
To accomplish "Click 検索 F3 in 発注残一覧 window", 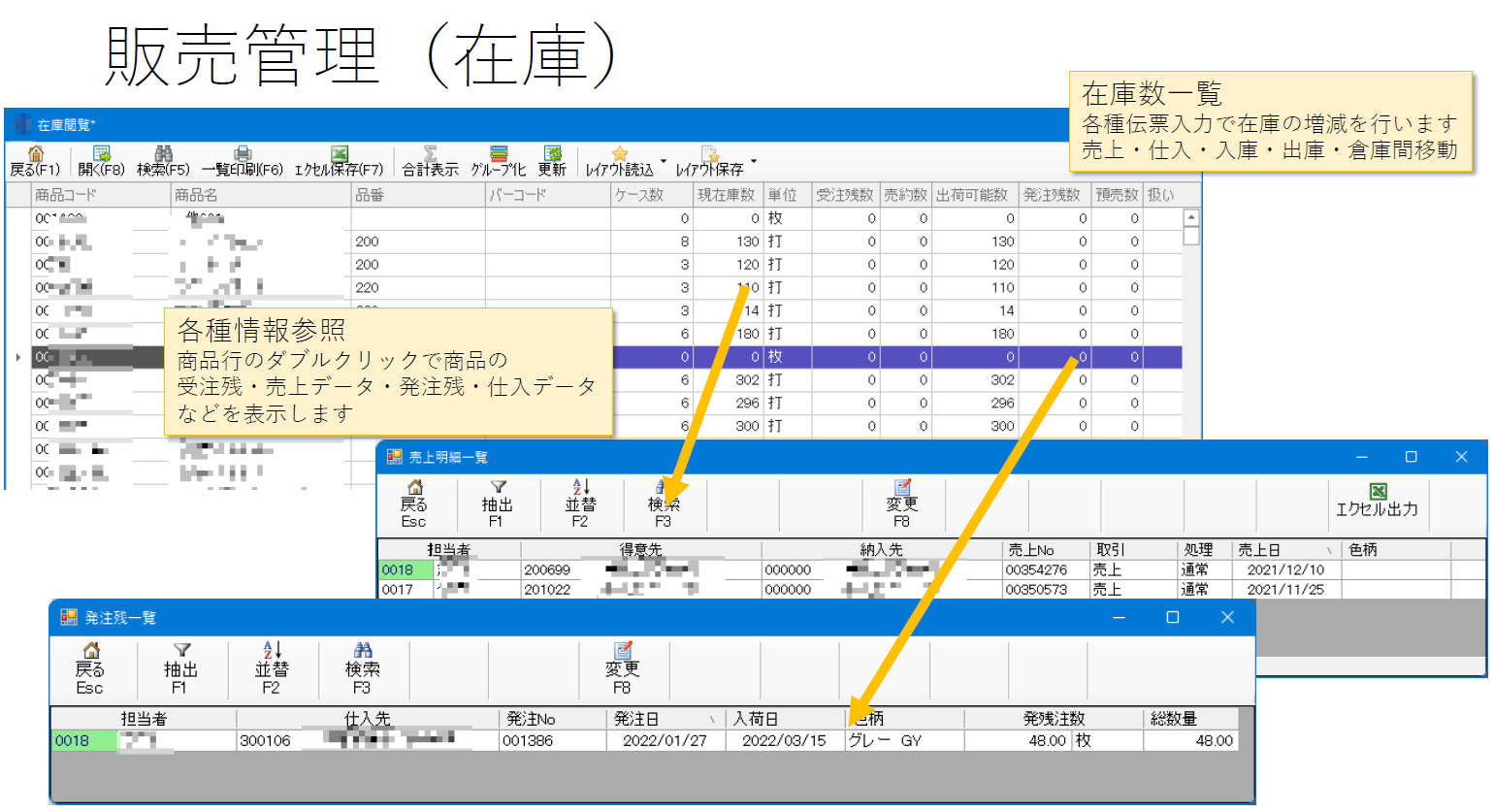I will click(x=362, y=668).
